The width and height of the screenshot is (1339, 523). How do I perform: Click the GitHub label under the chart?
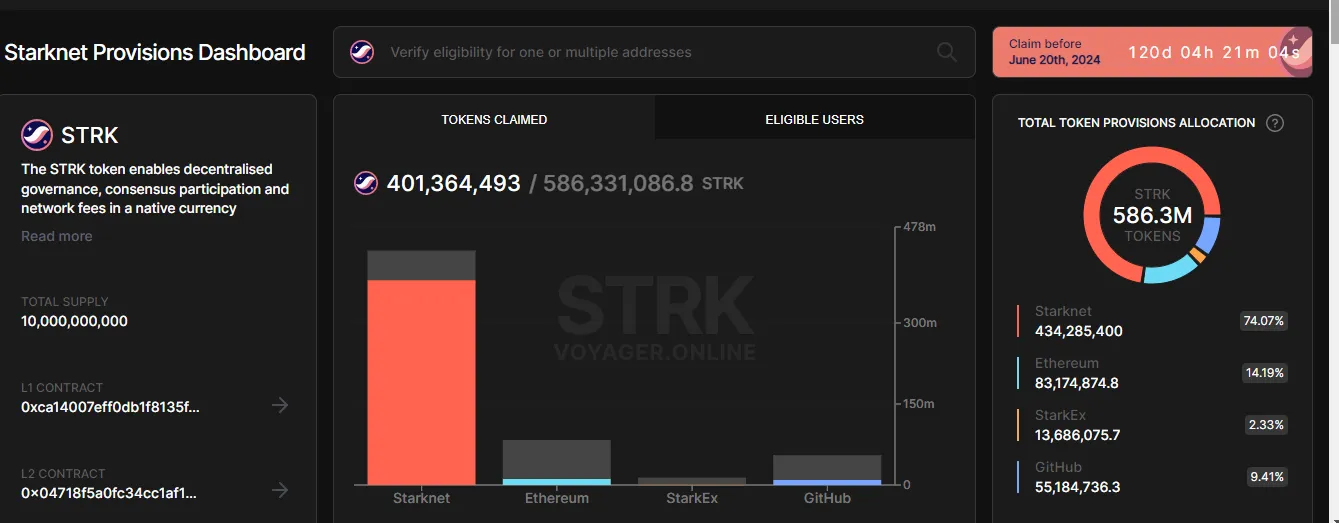827,498
